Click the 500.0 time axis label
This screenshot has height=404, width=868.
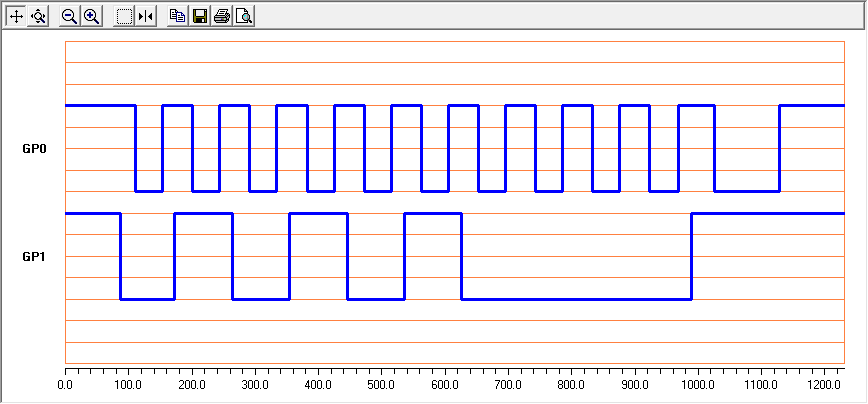[381, 384]
